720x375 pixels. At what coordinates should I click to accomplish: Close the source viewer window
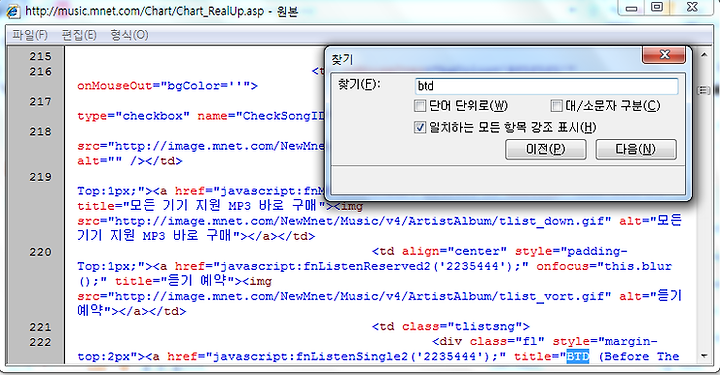[692, 7]
